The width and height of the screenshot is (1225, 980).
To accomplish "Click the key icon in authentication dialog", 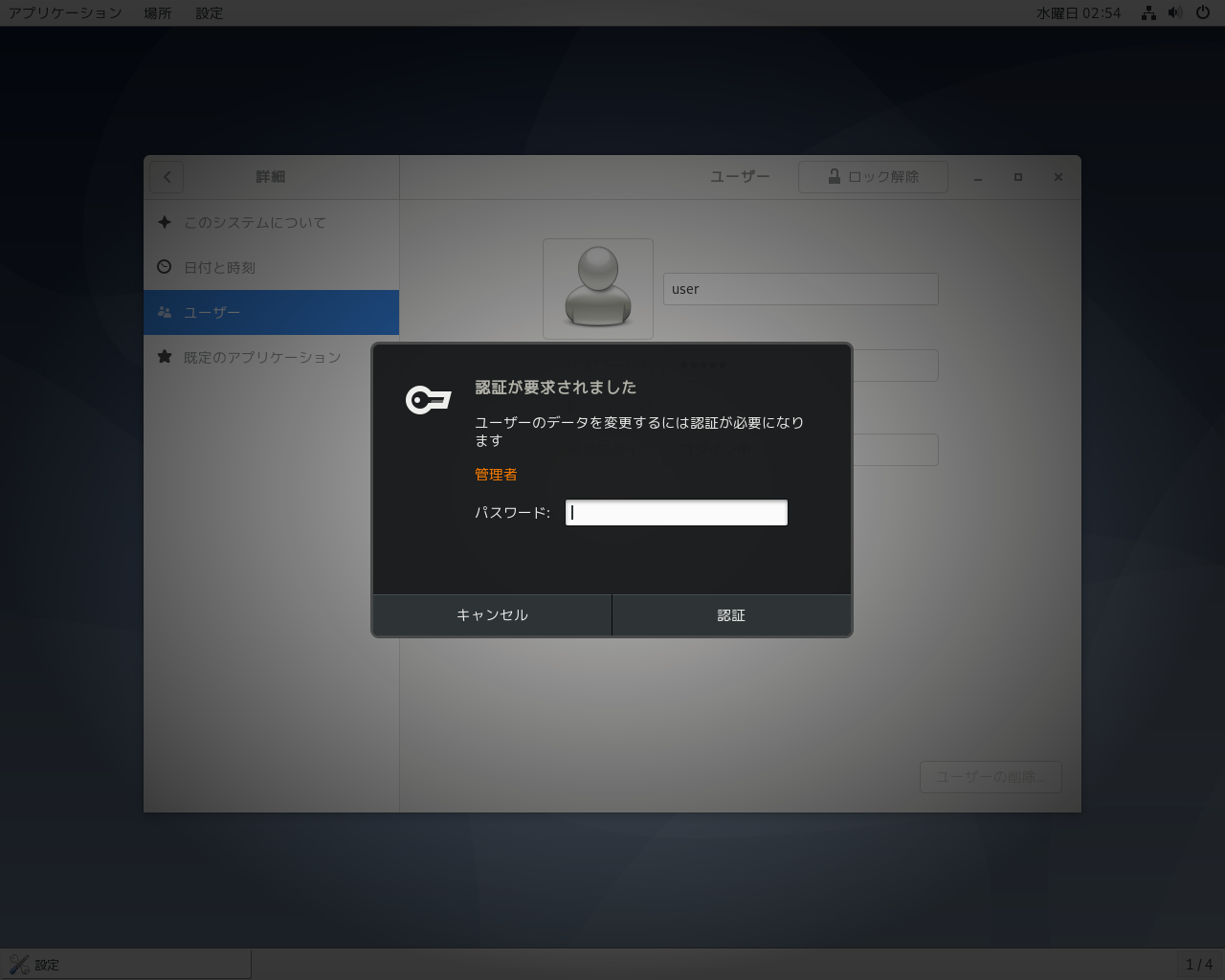I will click(428, 399).
